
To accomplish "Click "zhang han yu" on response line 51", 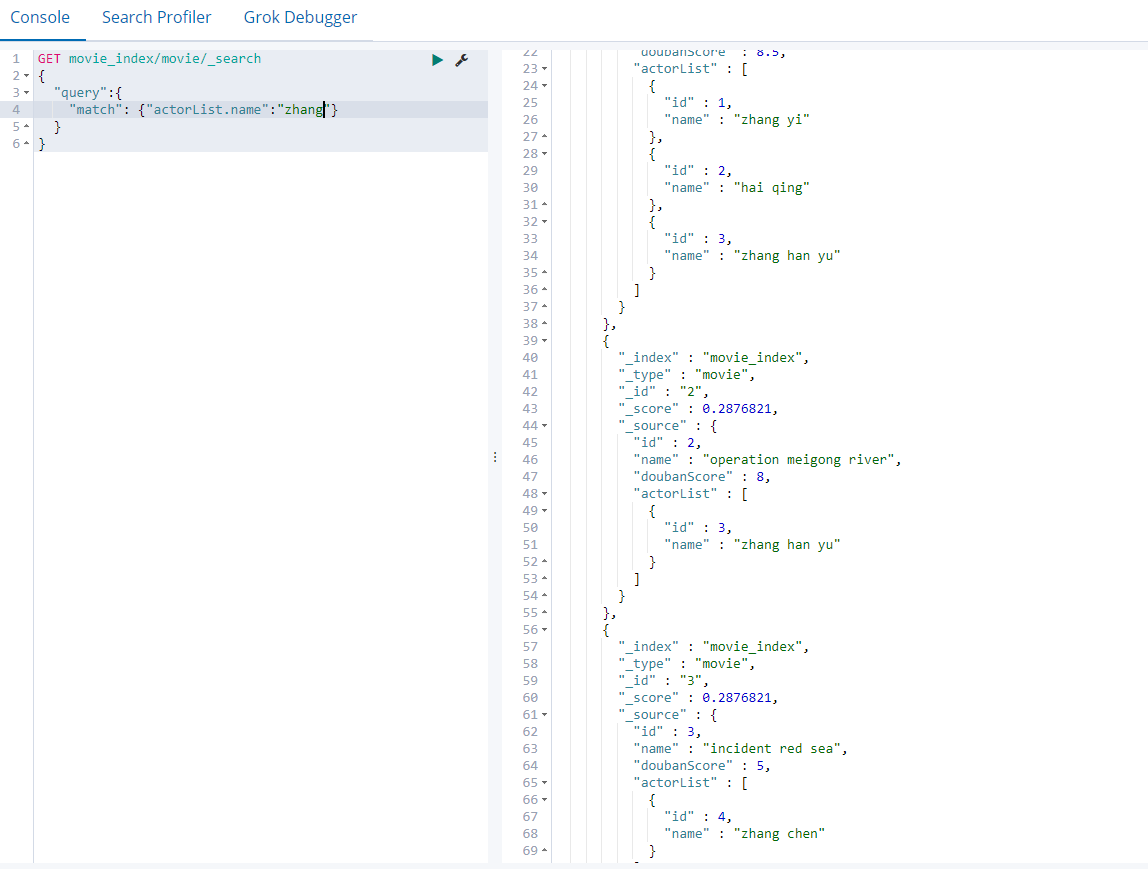I will pyautogui.click(x=787, y=545).
